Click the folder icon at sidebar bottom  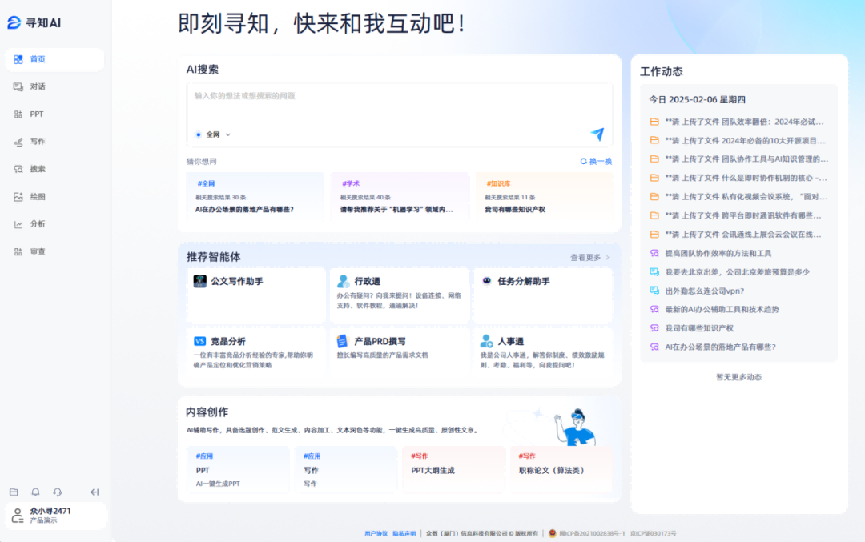14,492
